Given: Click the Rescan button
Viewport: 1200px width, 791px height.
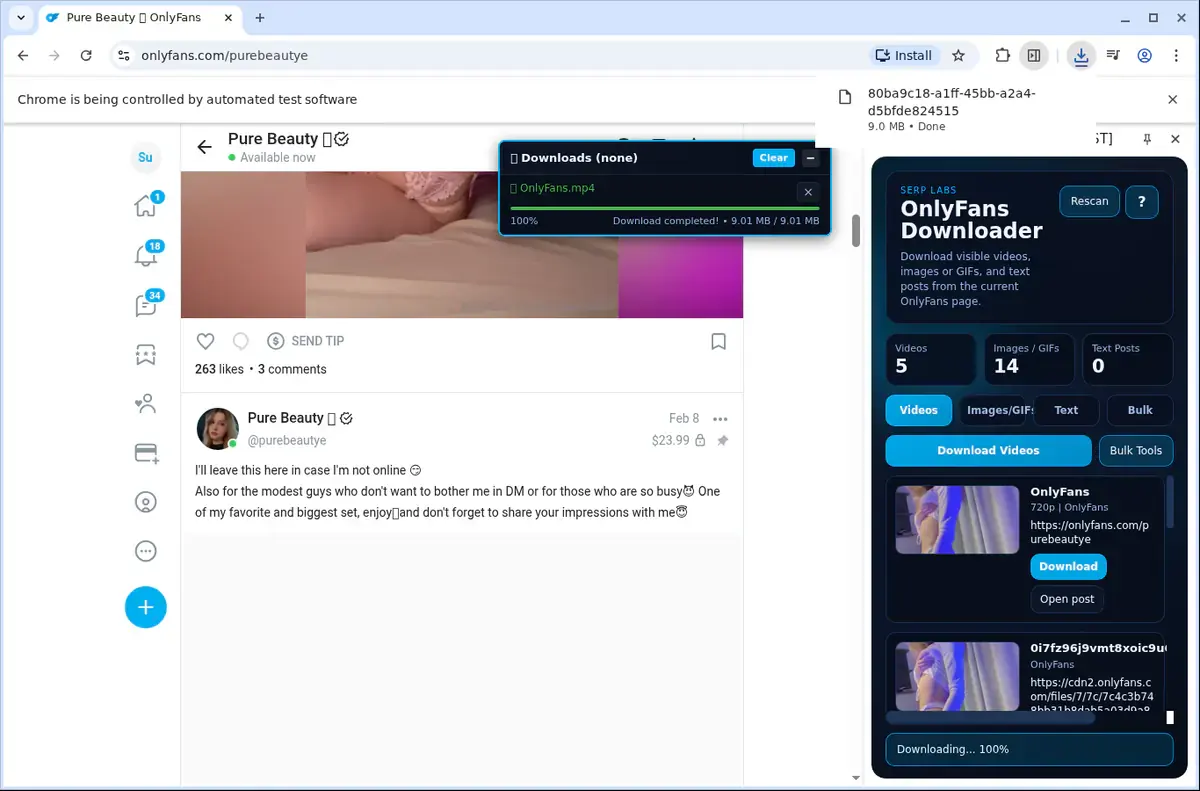Looking at the screenshot, I should [x=1089, y=201].
